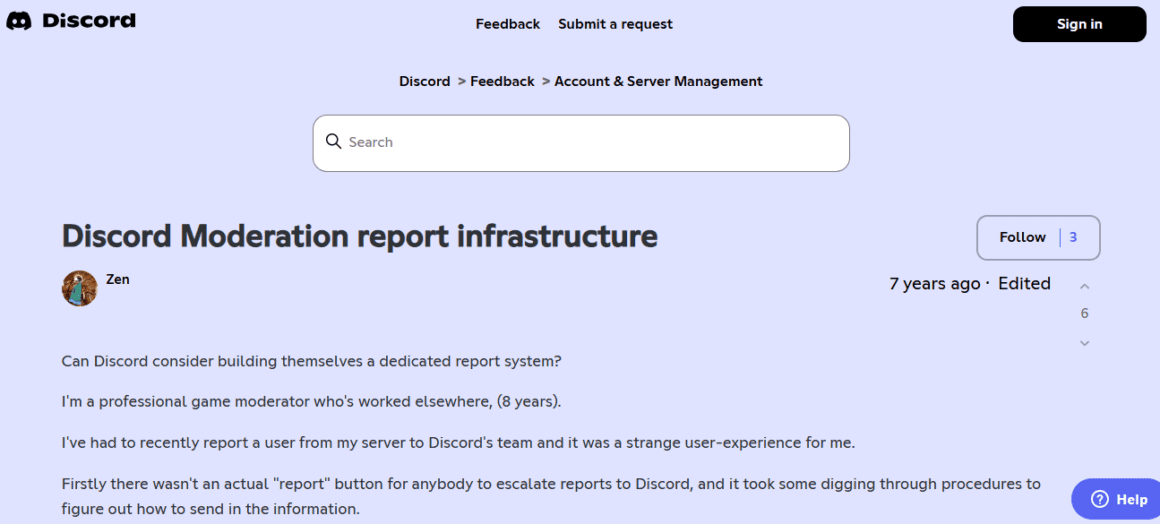Click the vote count 6
1160x524 pixels.
pos(1085,314)
